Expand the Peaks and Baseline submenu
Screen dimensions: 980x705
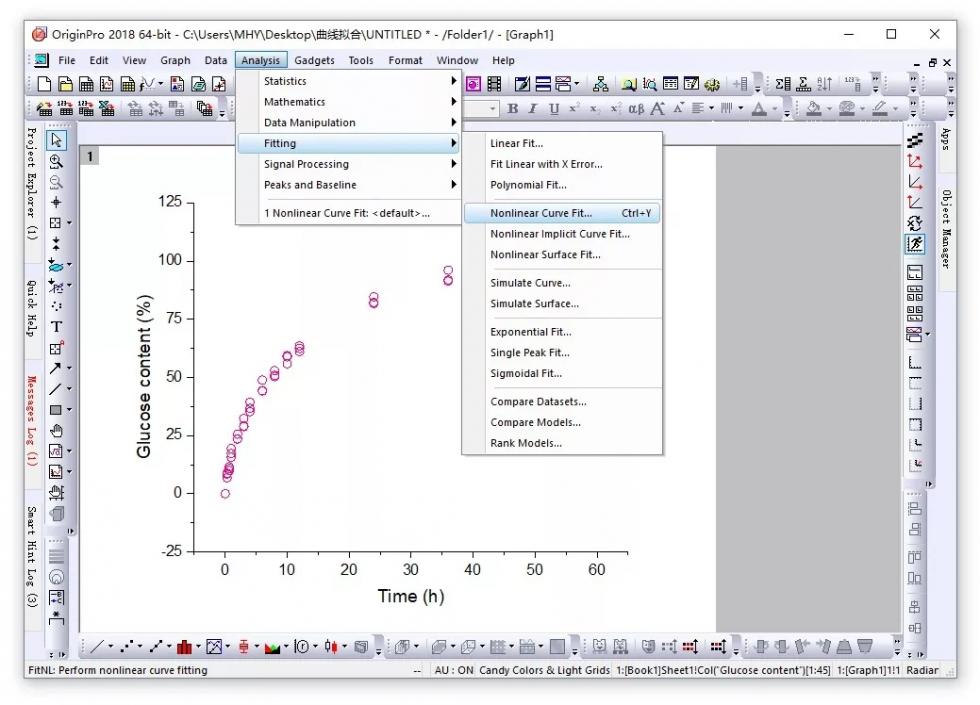coord(348,184)
